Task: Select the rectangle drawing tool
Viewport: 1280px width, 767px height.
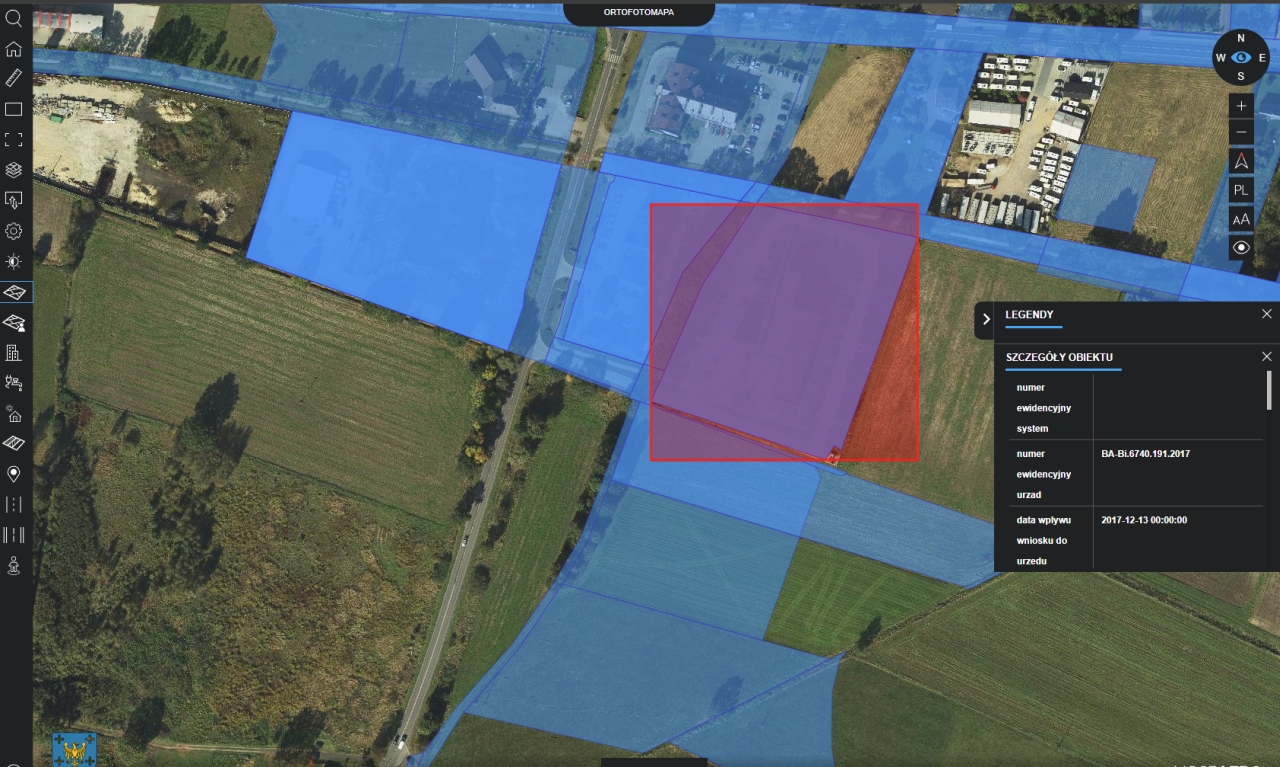Action: 14,109
